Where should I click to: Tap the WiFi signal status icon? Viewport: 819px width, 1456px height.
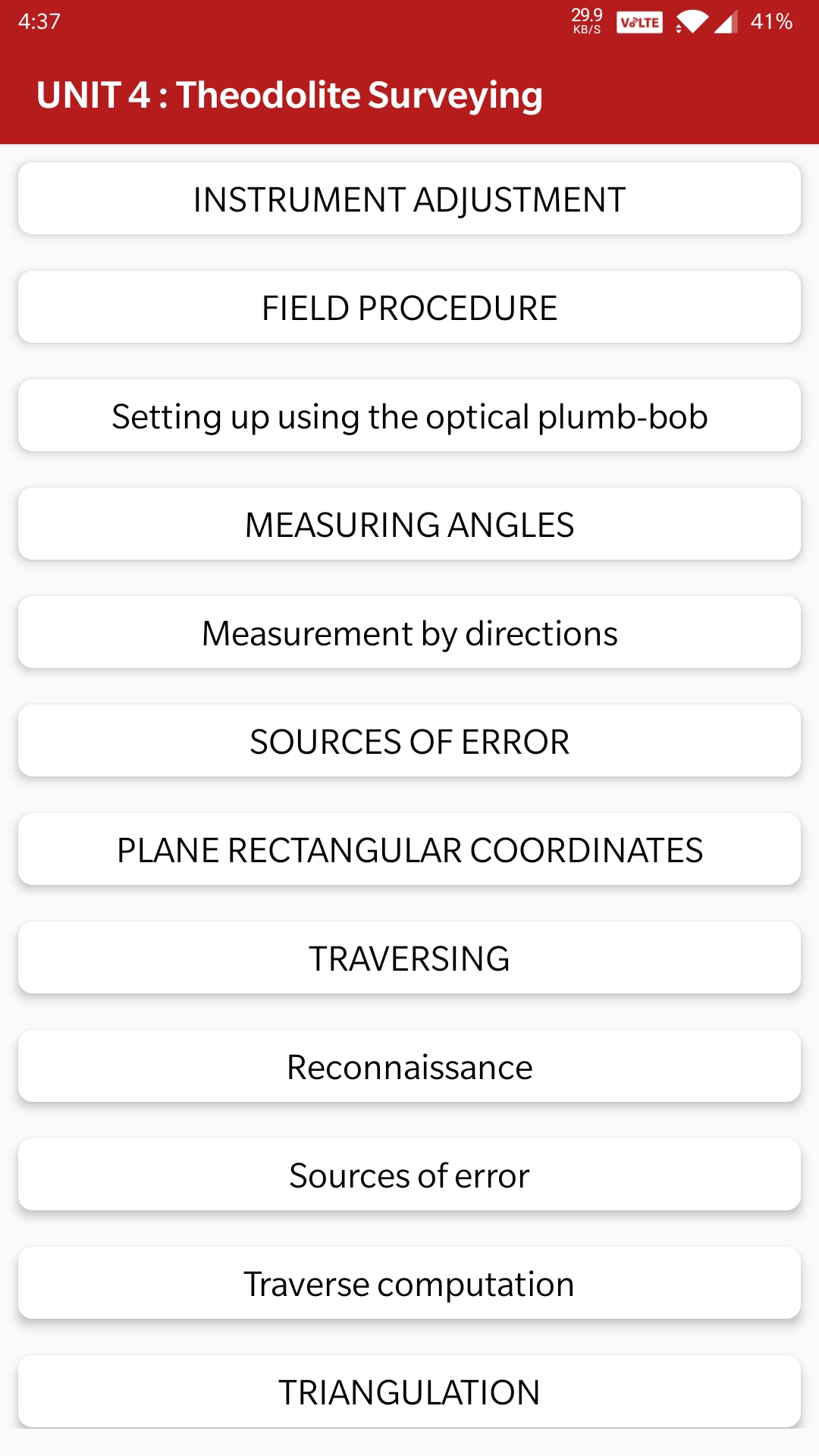(691, 22)
